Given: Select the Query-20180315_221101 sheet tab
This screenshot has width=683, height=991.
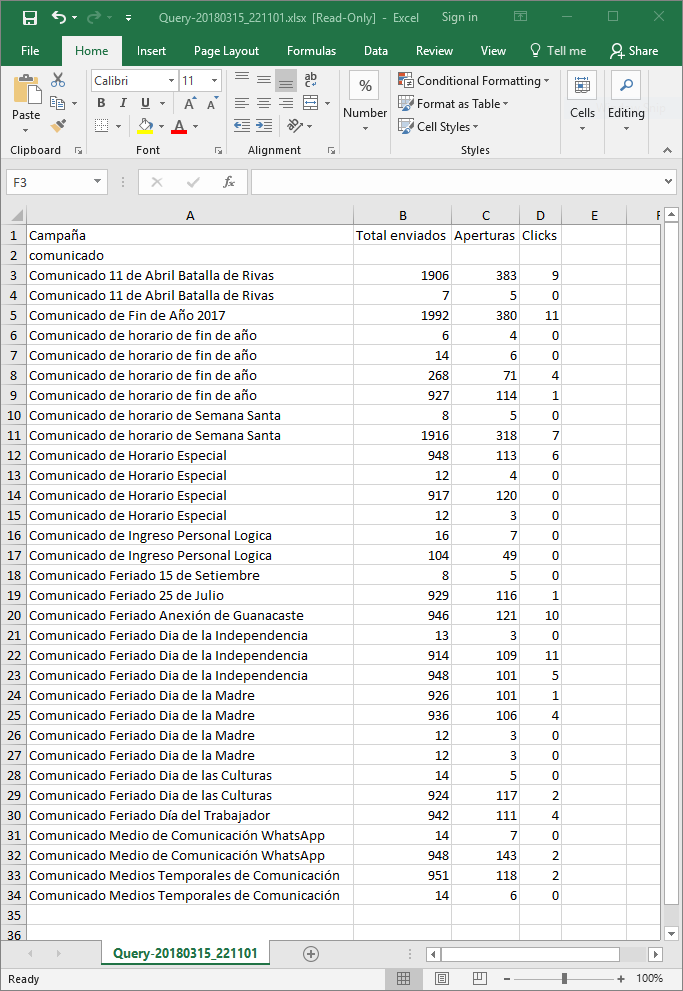Looking at the screenshot, I should [185, 954].
